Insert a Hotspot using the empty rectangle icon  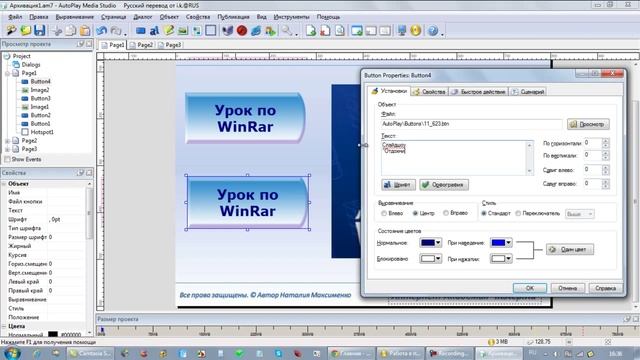[211, 31]
